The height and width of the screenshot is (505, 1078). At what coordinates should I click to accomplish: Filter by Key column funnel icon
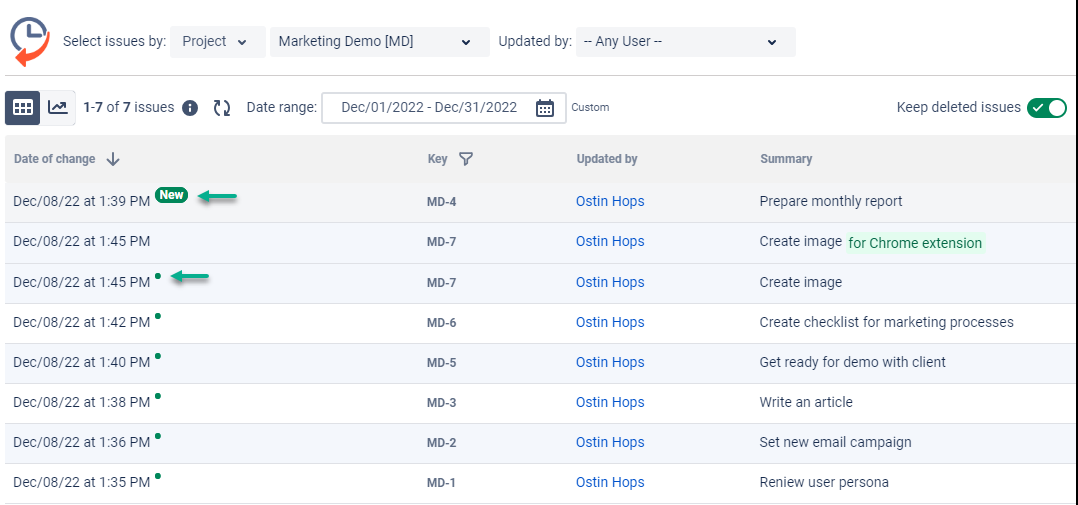tap(465, 159)
